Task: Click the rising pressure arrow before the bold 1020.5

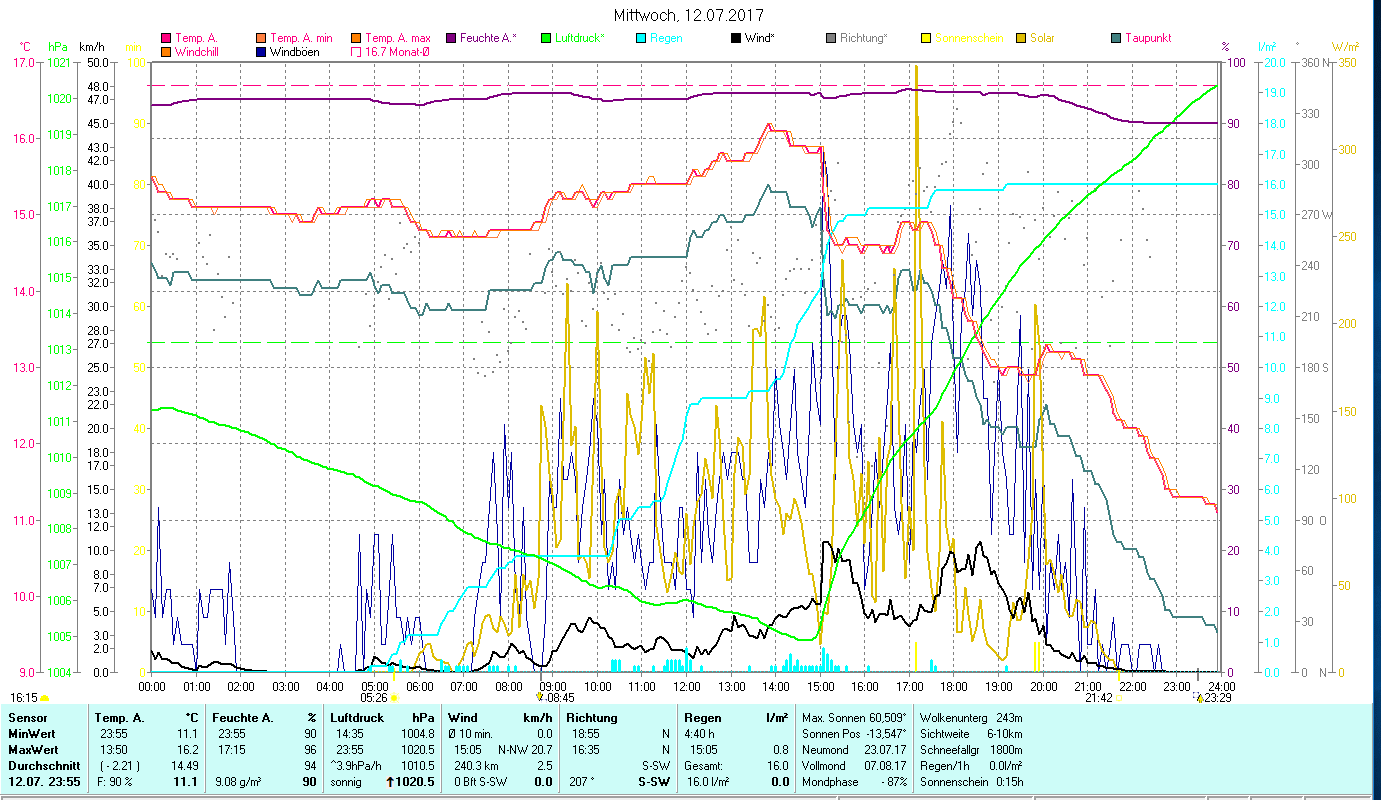Action: [391, 781]
